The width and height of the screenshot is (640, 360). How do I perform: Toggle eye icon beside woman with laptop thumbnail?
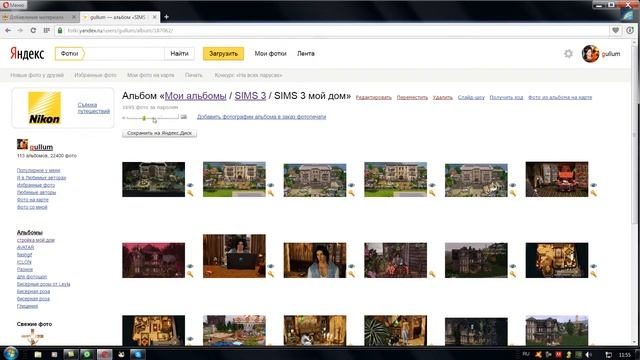tap(271, 266)
